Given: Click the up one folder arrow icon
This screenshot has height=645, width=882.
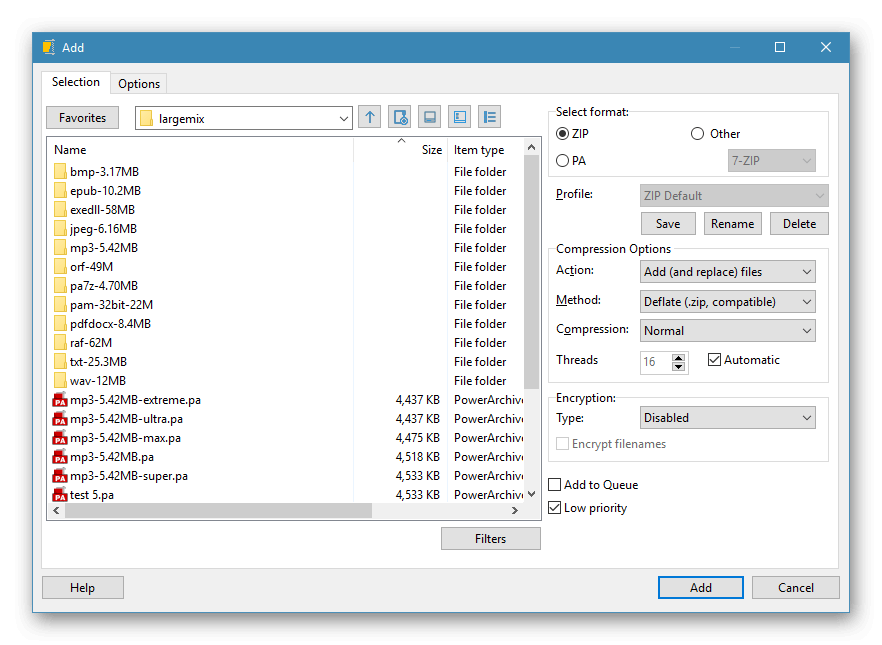Looking at the screenshot, I should 370,118.
